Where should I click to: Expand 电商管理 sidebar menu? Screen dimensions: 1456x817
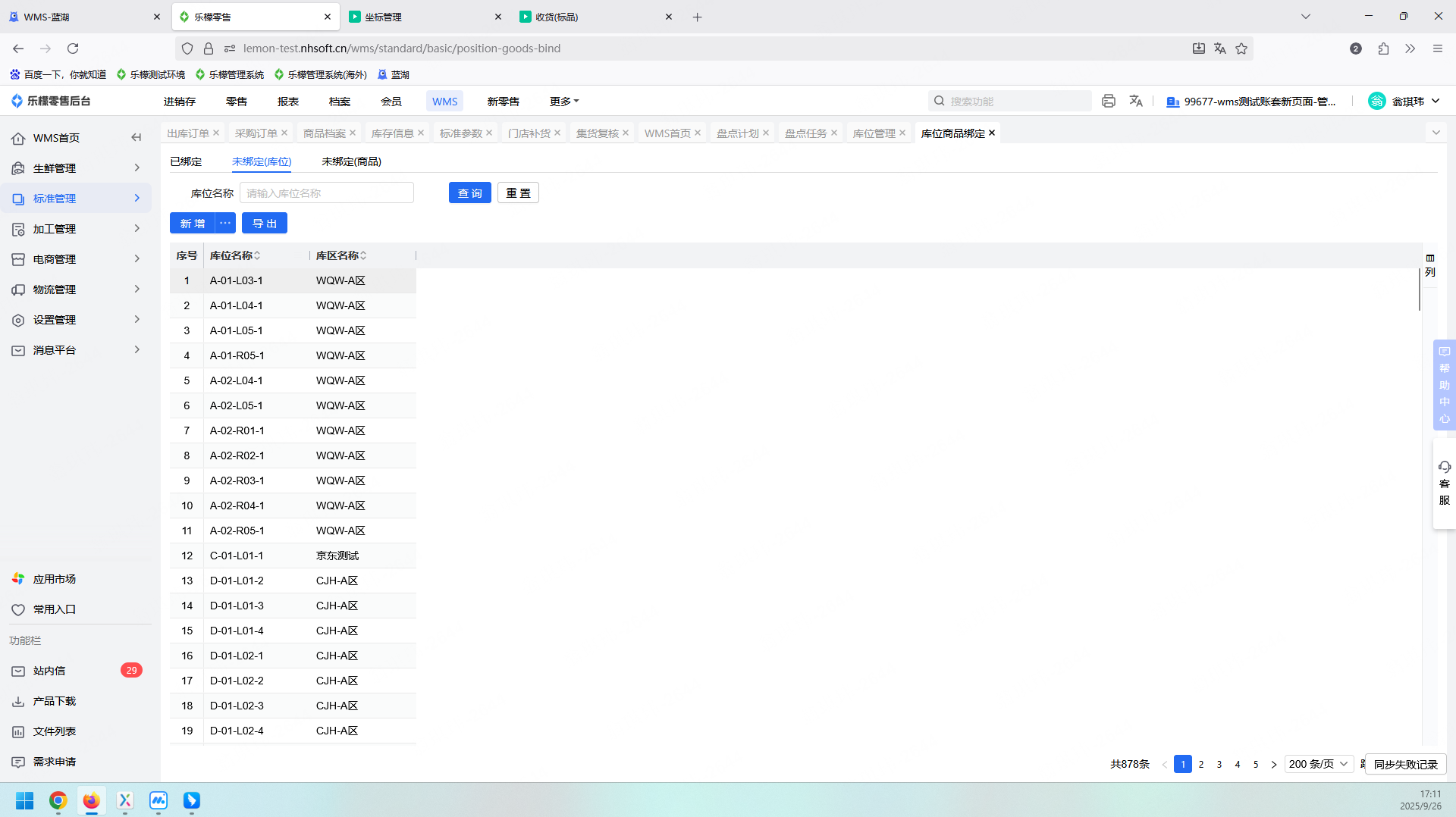pos(76,259)
